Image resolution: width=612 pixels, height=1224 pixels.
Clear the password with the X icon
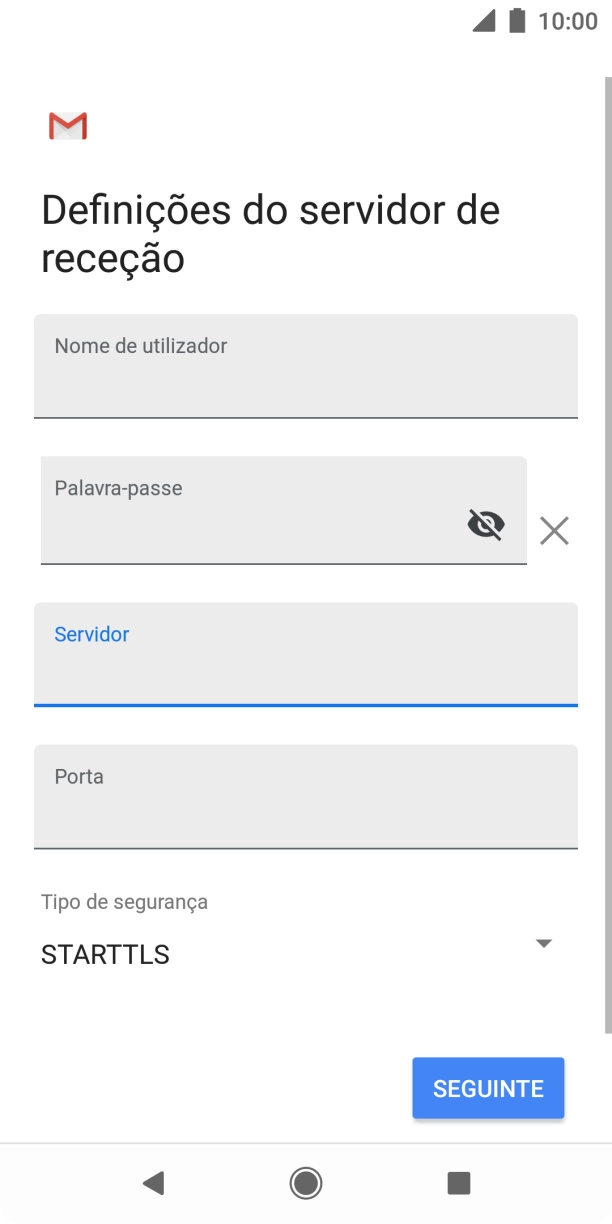(554, 531)
